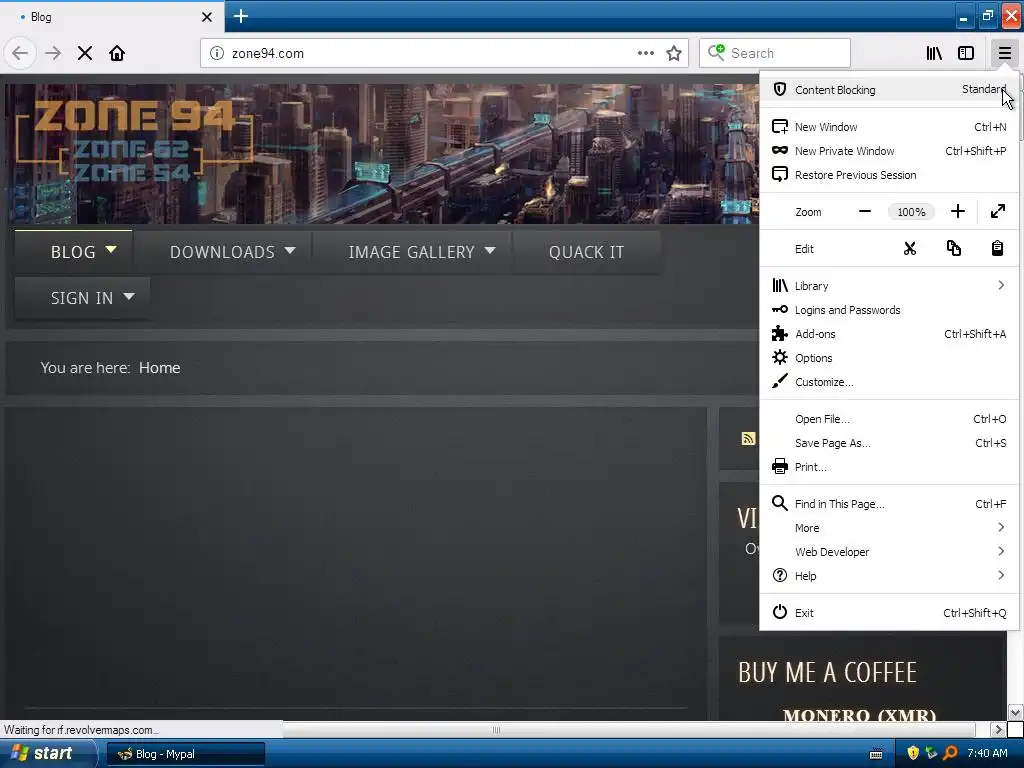Increase zoom with plus button
1024x768 pixels.
click(957, 212)
